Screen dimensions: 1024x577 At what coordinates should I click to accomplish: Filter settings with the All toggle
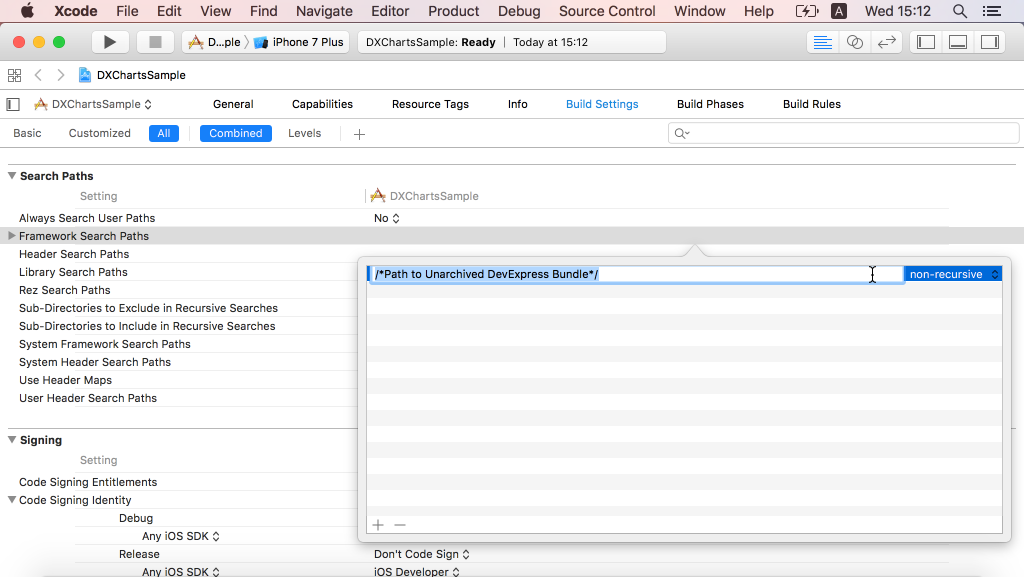[163, 132]
